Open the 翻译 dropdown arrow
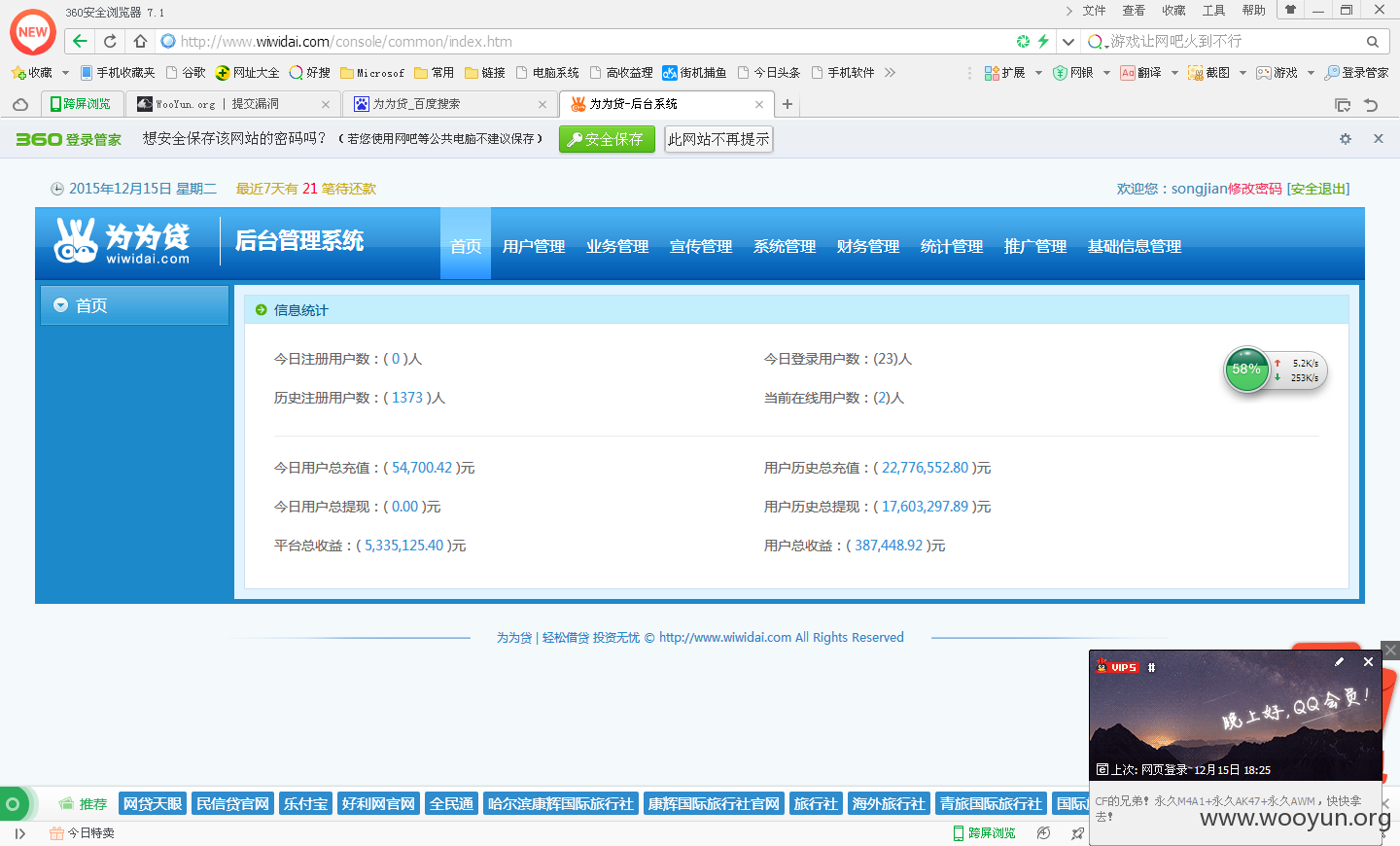The image size is (1400, 846). point(1174,73)
